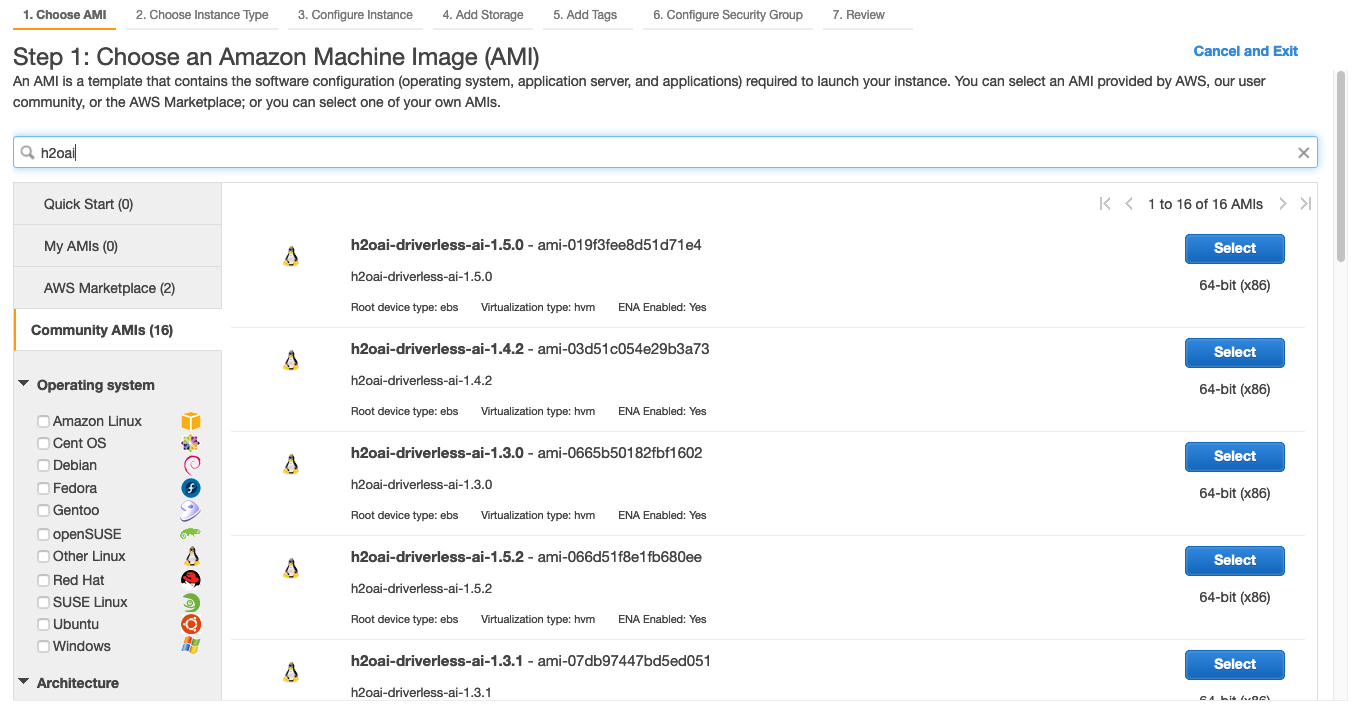This screenshot has height=720, width=1352.
Task: Click the Tux penguin icon beside h2oai-driverless-ai-1.5.0
Action: (290, 256)
